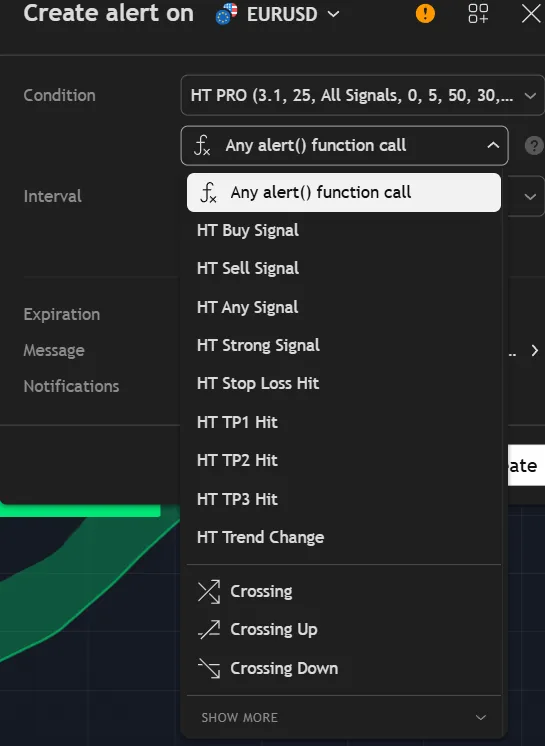
Task: Open the HT PRO condition dropdown
Action: [x=363, y=95]
